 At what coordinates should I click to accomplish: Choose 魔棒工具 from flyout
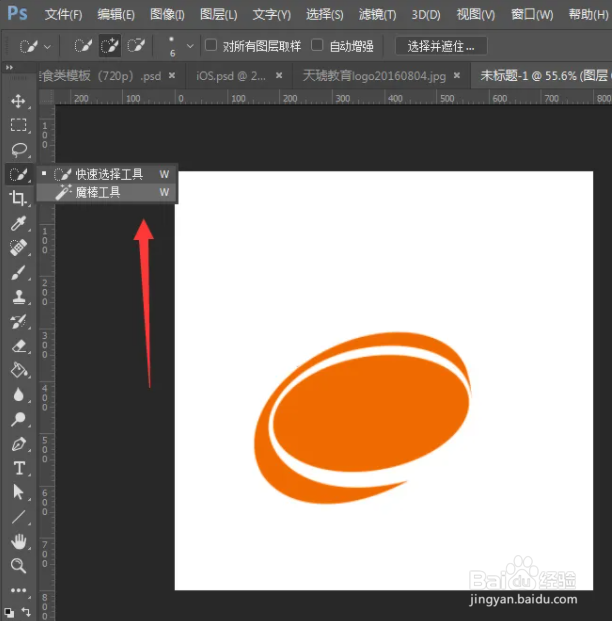(x=107, y=192)
